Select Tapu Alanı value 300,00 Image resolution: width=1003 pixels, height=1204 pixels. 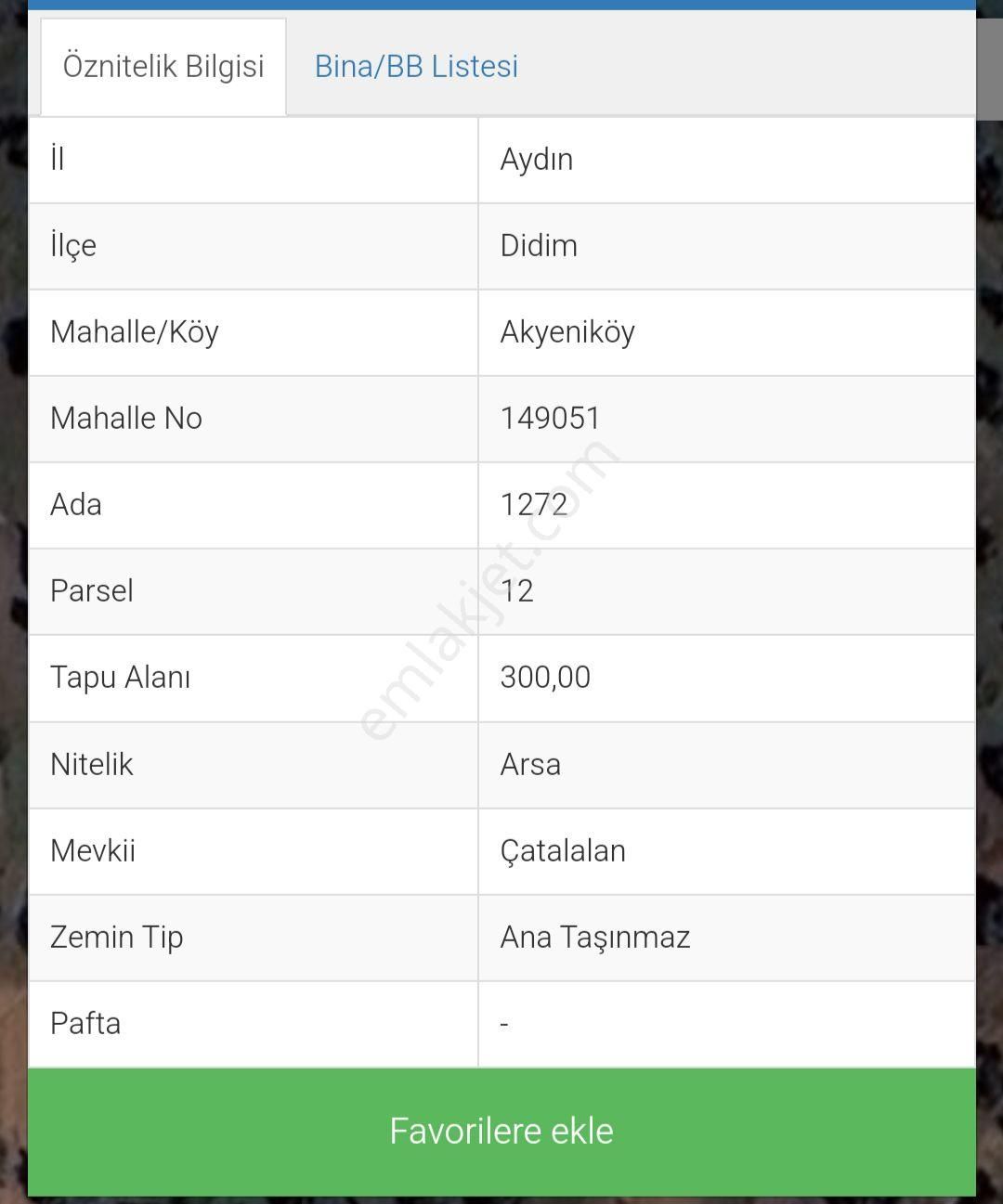click(x=545, y=677)
